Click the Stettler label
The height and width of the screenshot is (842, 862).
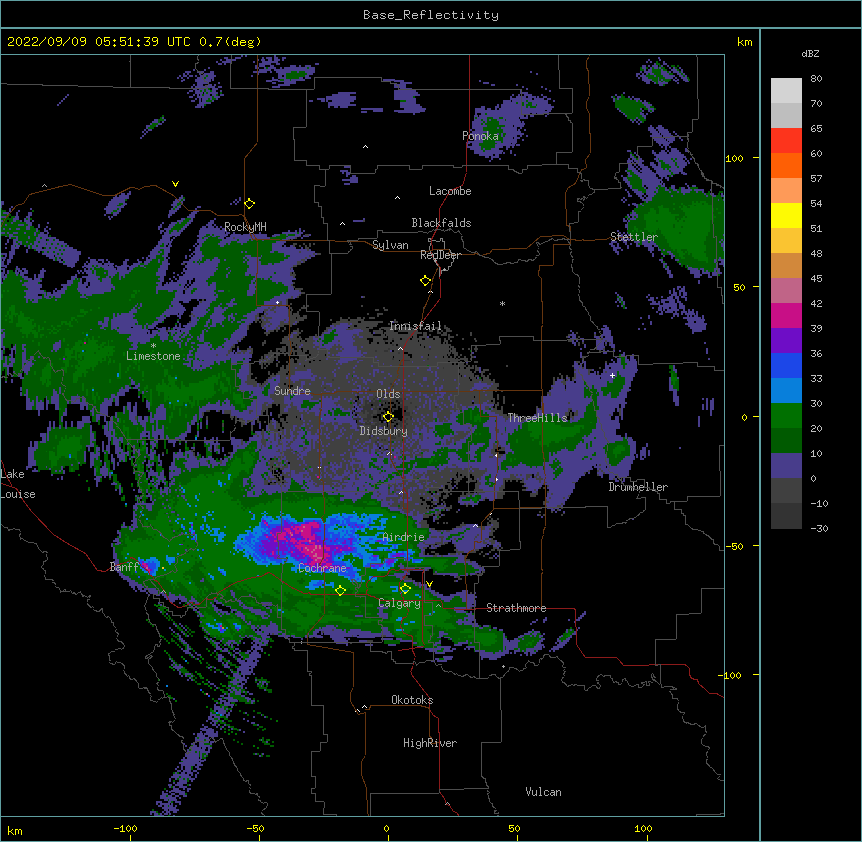point(634,237)
